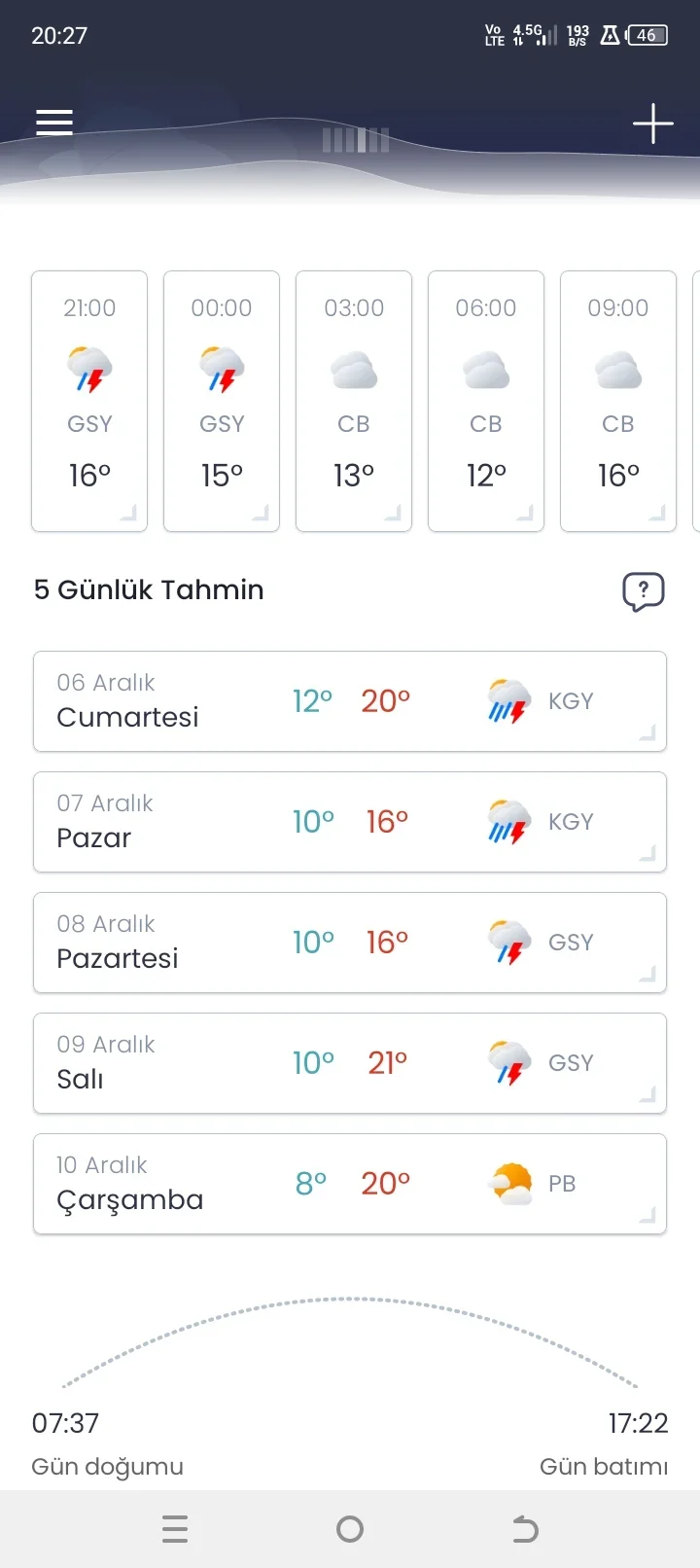Open the hamburger menu
700x1568 pixels.
54,123
